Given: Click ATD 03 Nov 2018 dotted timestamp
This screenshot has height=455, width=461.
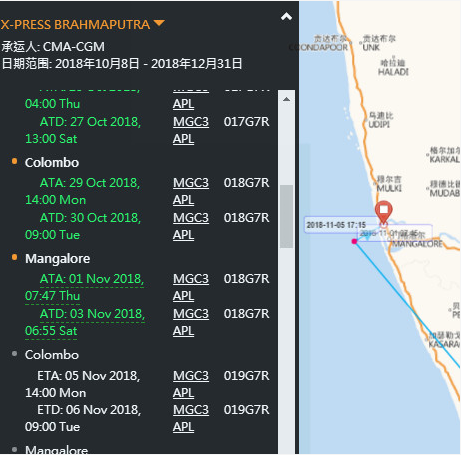Looking at the screenshot, I should coord(85,322).
